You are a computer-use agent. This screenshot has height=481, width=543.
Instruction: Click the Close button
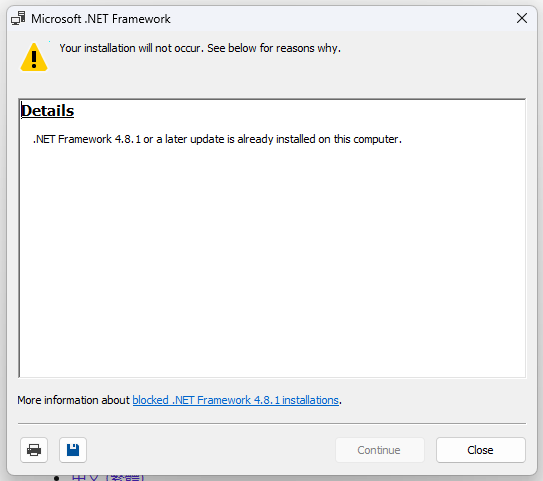coord(481,450)
